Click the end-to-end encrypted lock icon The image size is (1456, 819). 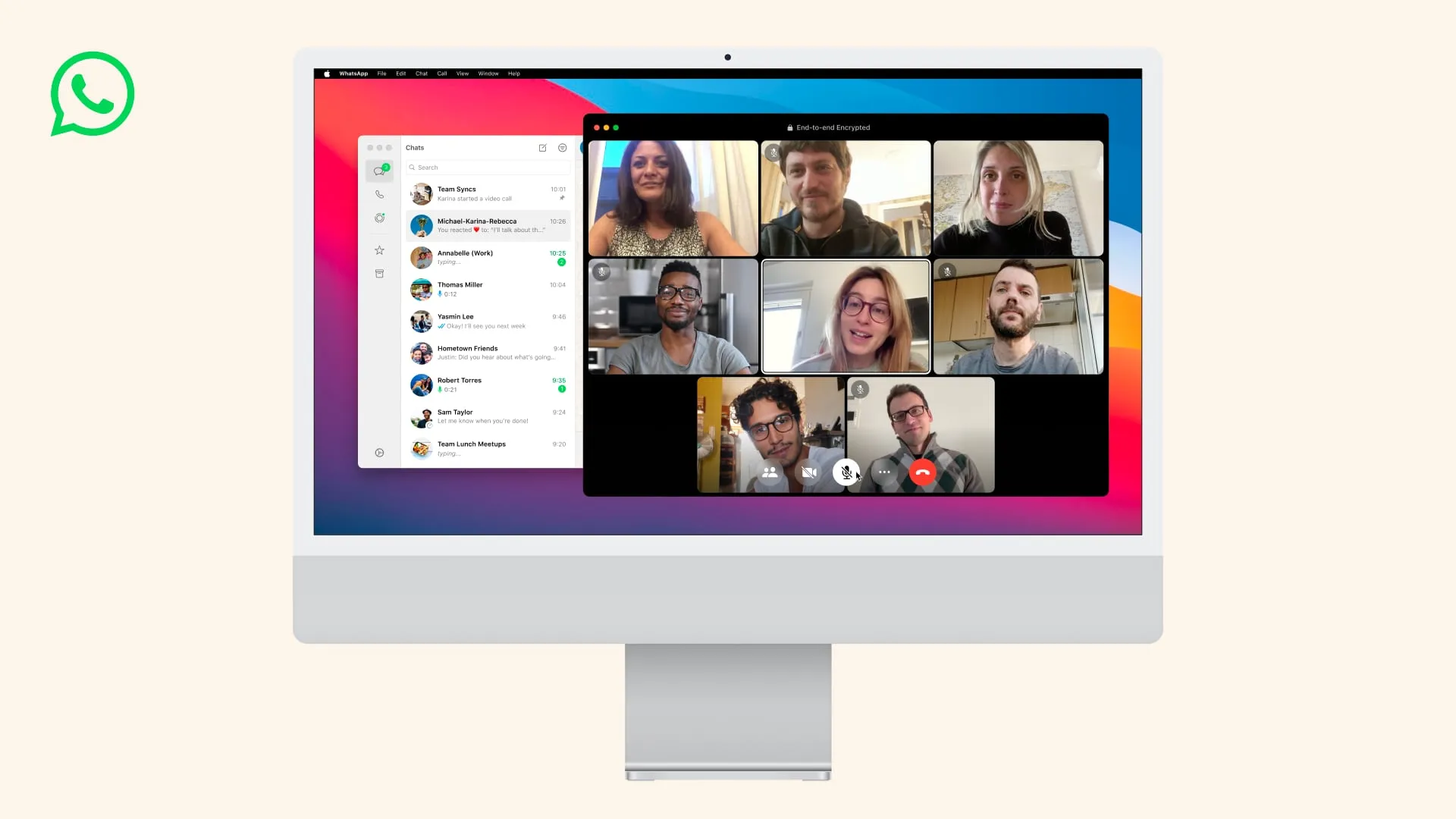(789, 127)
